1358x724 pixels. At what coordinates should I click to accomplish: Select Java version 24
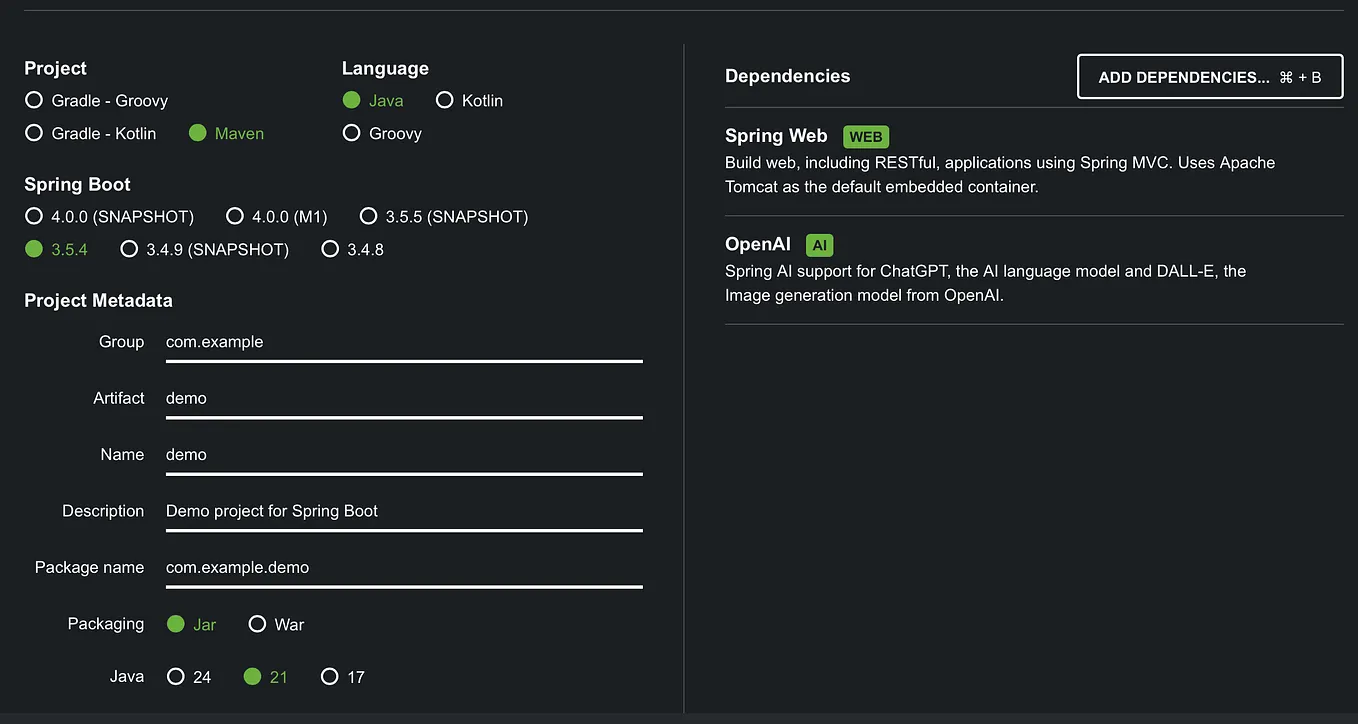coord(176,676)
